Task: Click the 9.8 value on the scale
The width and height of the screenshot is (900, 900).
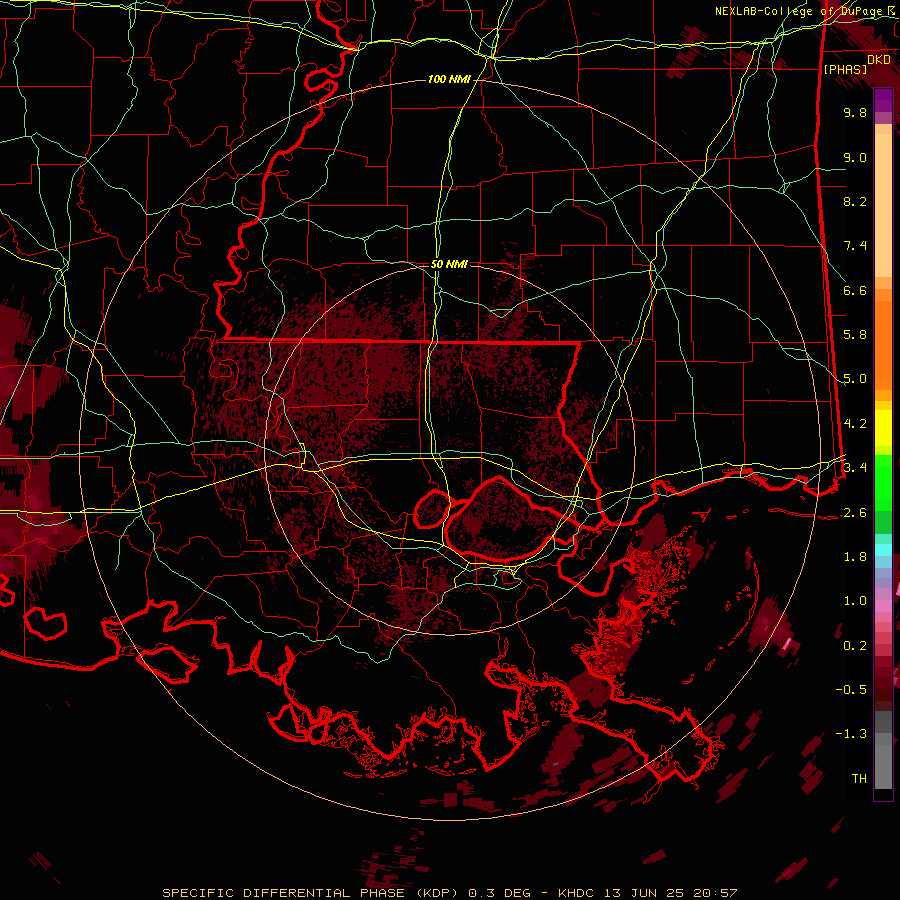Action: coord(855,112)
